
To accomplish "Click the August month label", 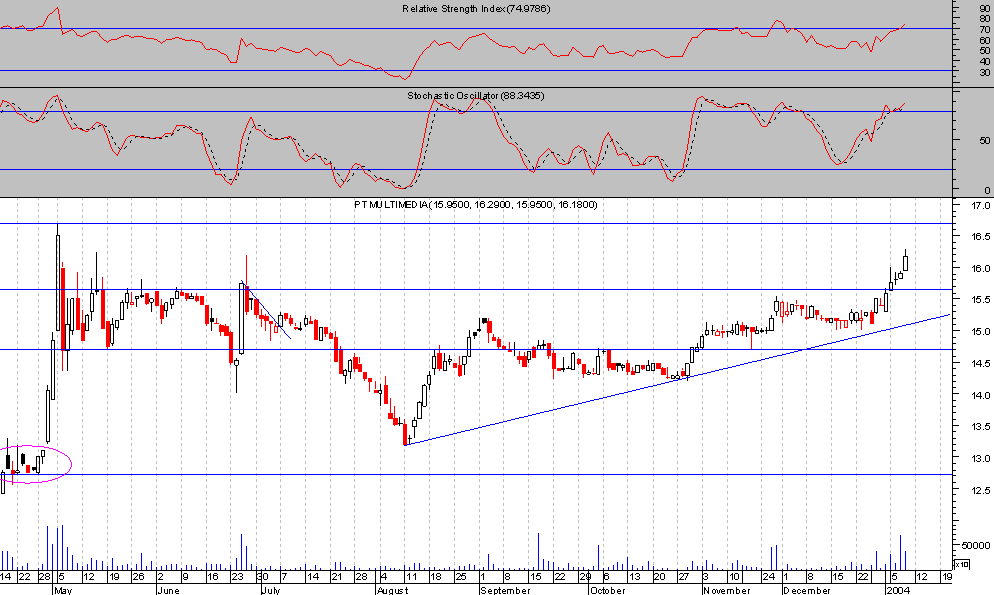I will pyautogui.click(x=392, y=590).
